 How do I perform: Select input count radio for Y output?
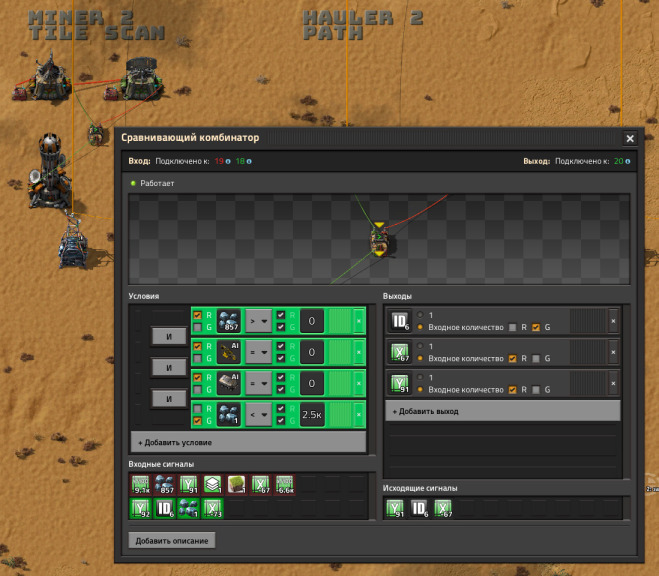(x=420, y=389)
